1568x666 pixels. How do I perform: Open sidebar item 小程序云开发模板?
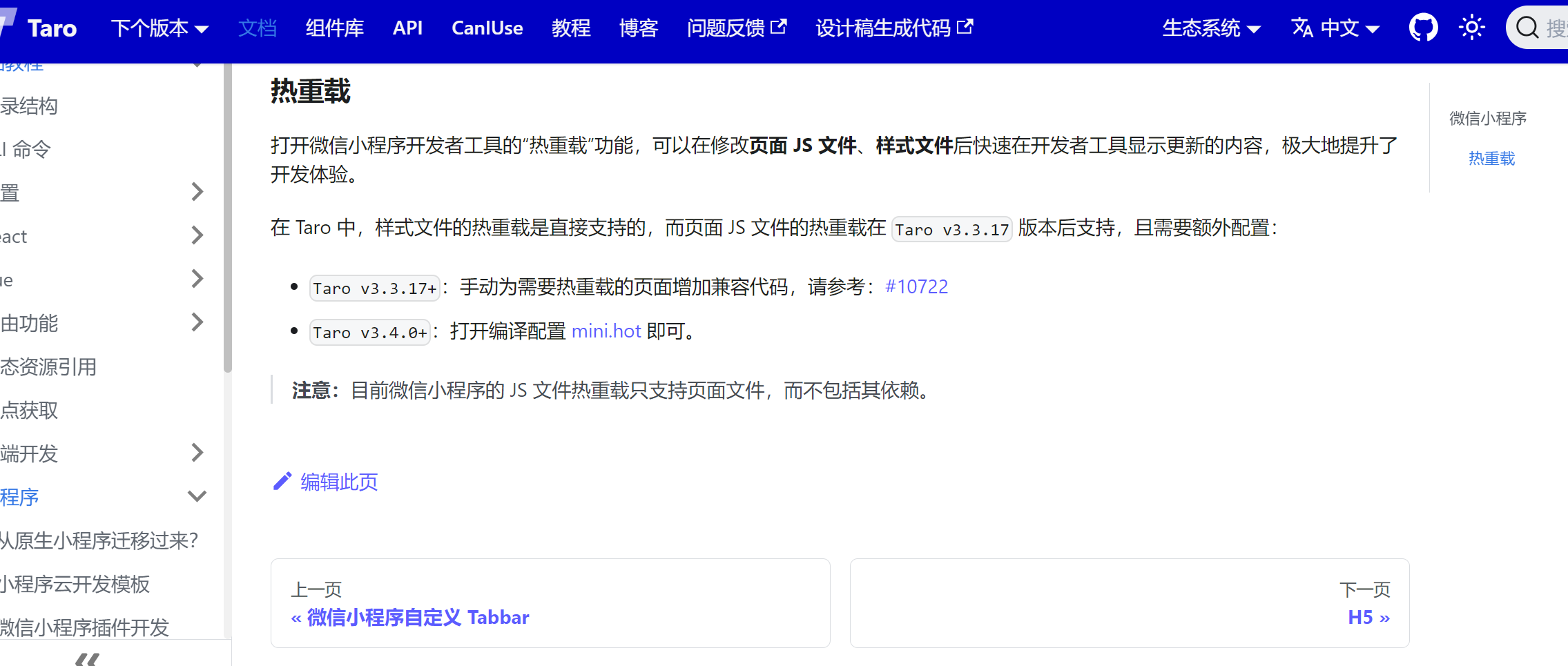click(x=75, y=584)
